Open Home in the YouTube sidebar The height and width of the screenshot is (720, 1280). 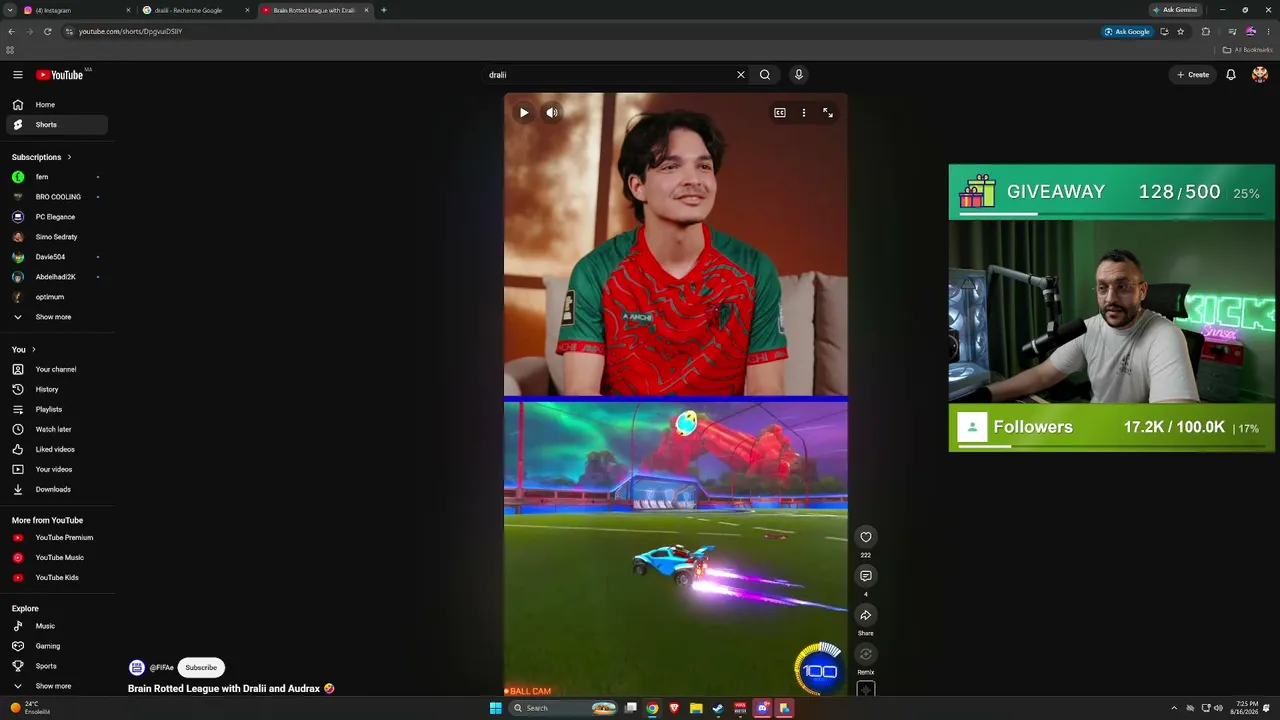(x=57, y=105)
